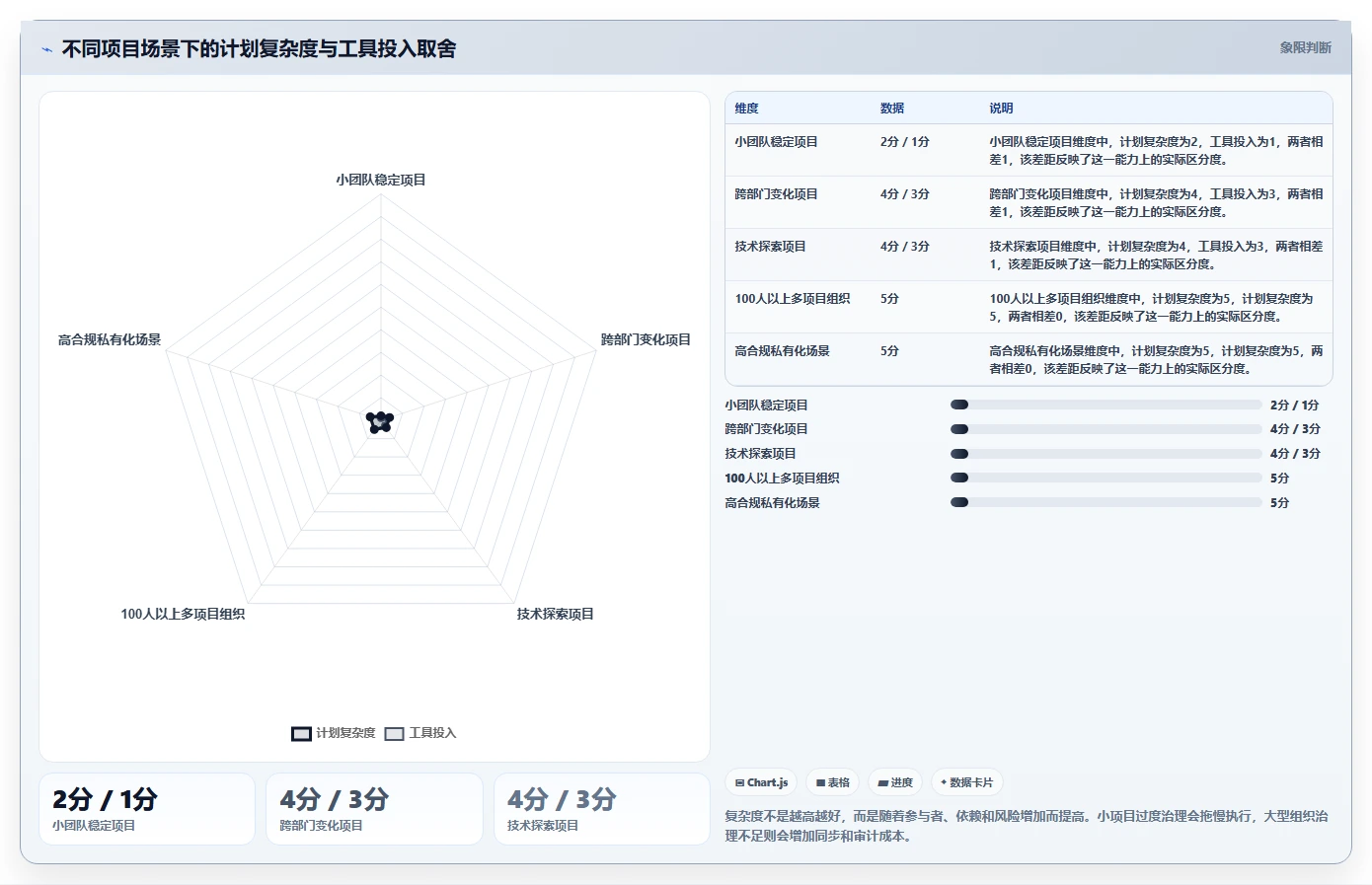Click the table description starting 高合规私有化场景维度中
Screen dimensions: 1372x885
click(1157, 360)
